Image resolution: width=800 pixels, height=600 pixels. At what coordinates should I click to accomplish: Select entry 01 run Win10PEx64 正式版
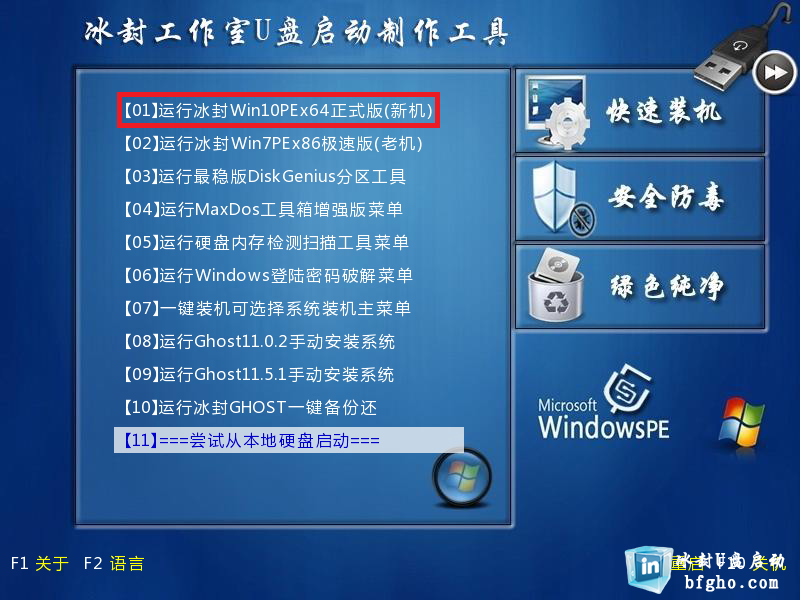279,110
